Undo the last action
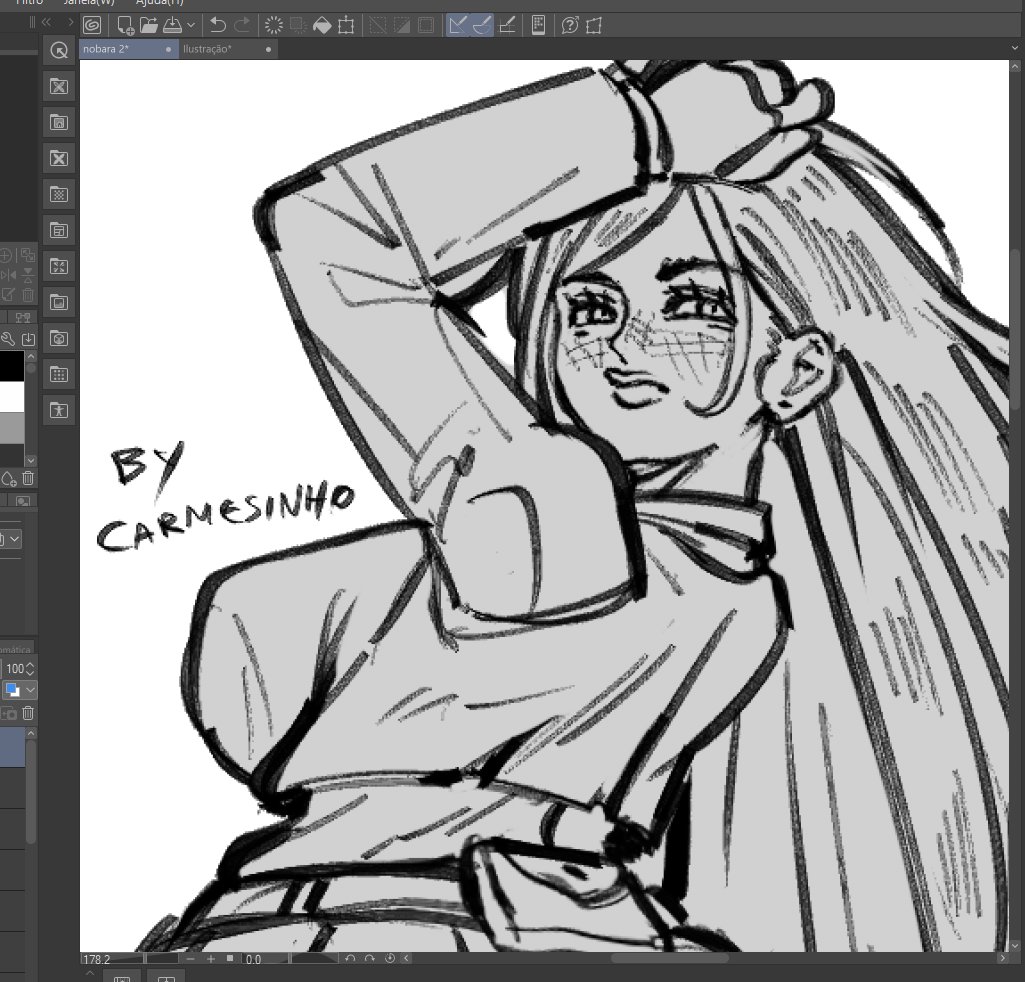Screen dimensions: 1025x982 [218, 25]
